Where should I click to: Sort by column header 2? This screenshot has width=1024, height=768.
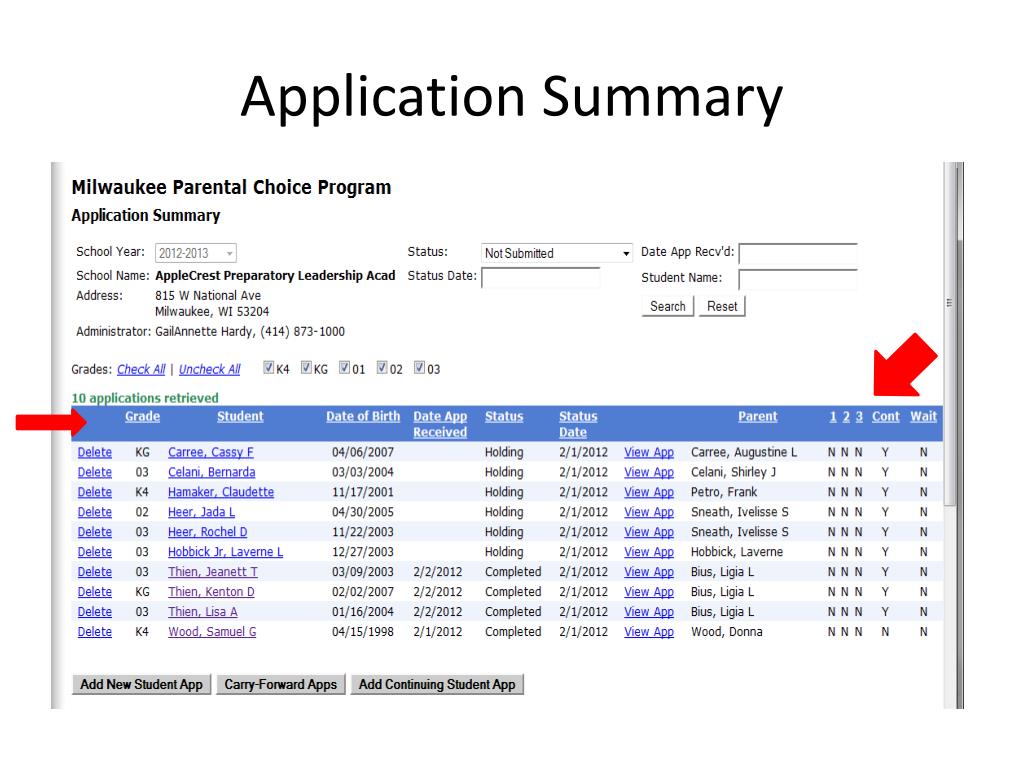click(846, 416)
